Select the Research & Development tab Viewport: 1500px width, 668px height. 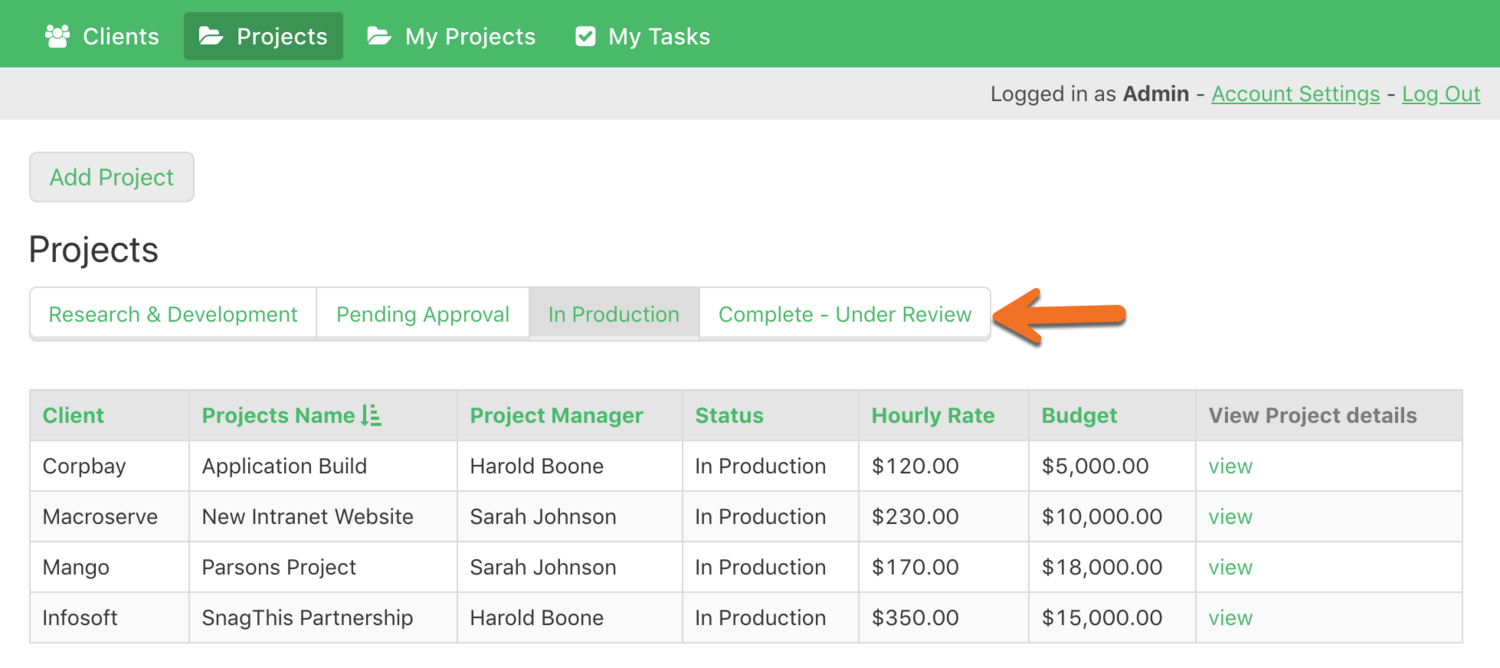pos(173,314)
